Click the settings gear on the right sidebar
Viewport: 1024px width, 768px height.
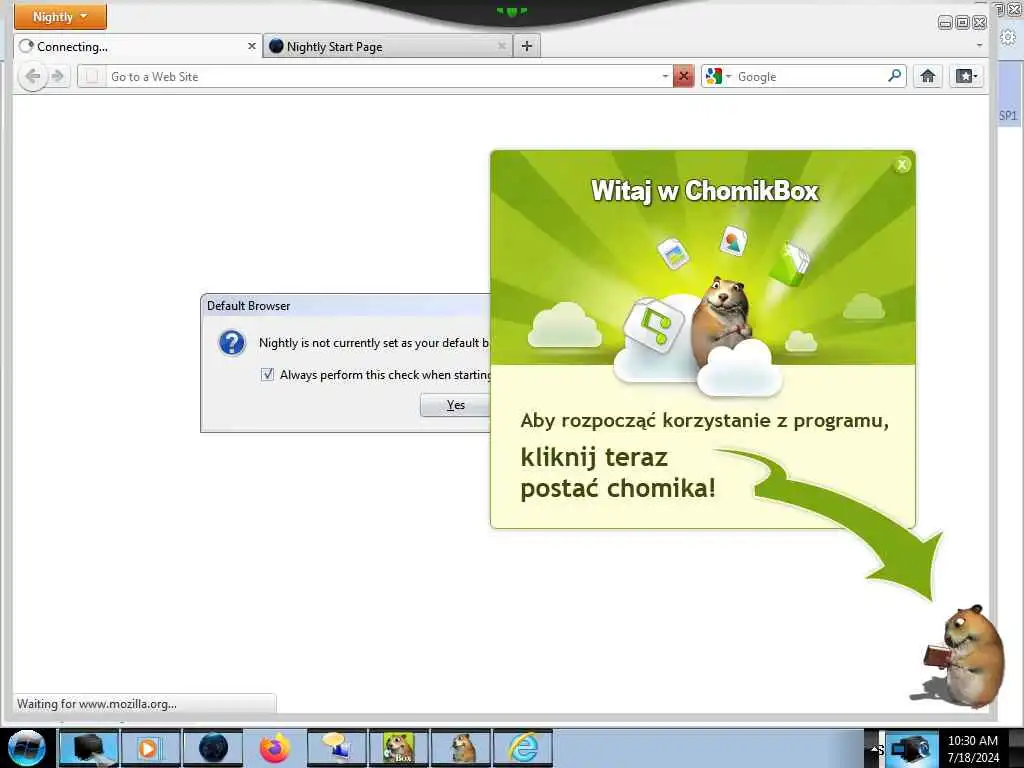pos(1008,37)
